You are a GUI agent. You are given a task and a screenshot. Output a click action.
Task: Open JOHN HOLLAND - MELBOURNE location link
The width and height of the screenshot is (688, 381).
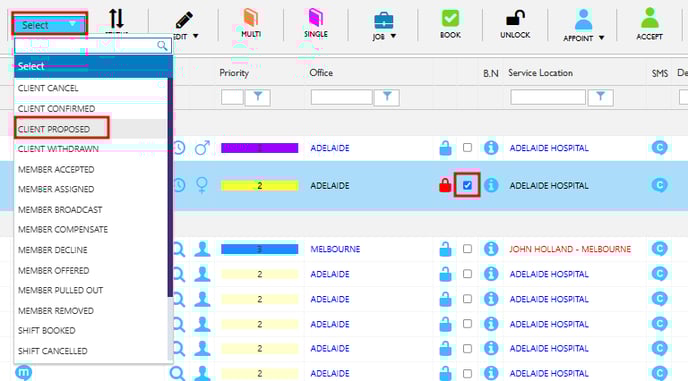point(570,249)
